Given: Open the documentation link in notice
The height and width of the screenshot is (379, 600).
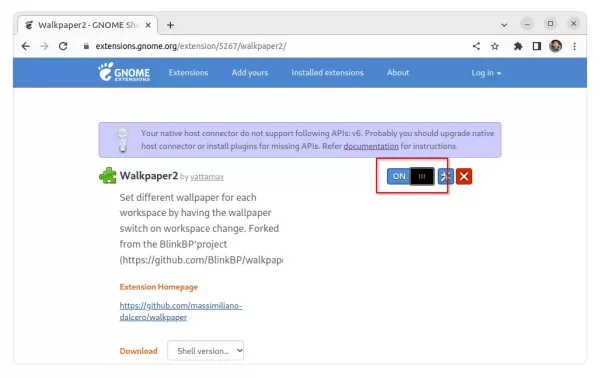Looking at the screenshot, I should 371,146.
